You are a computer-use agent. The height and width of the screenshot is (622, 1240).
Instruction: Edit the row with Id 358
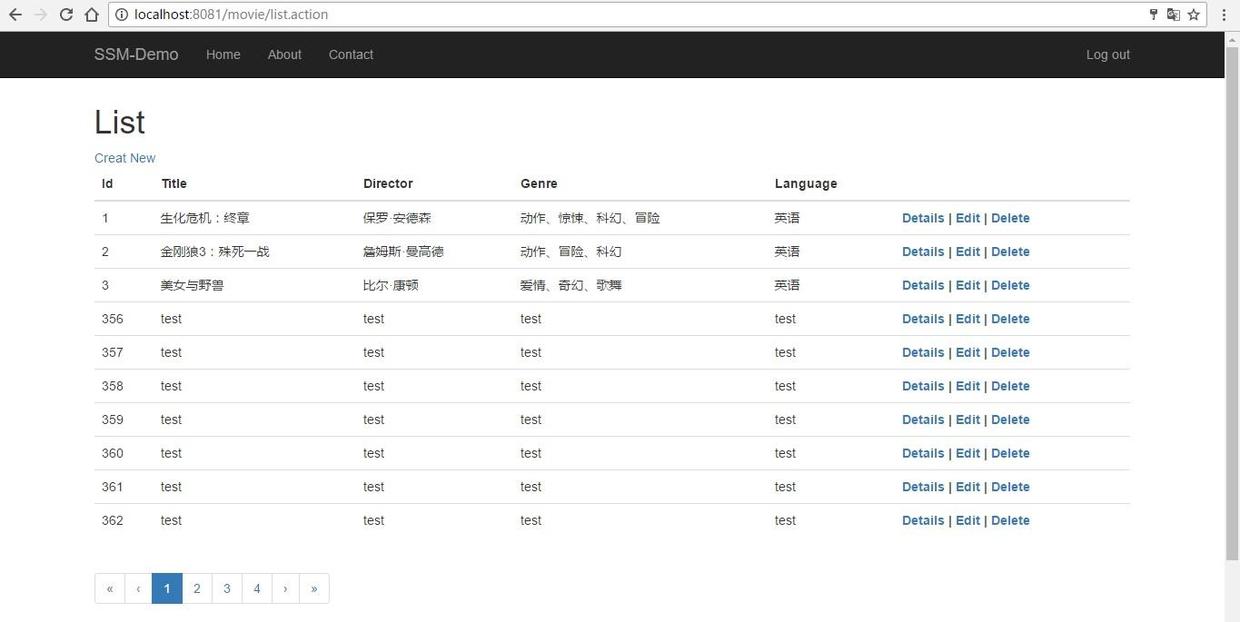(968, 386)
